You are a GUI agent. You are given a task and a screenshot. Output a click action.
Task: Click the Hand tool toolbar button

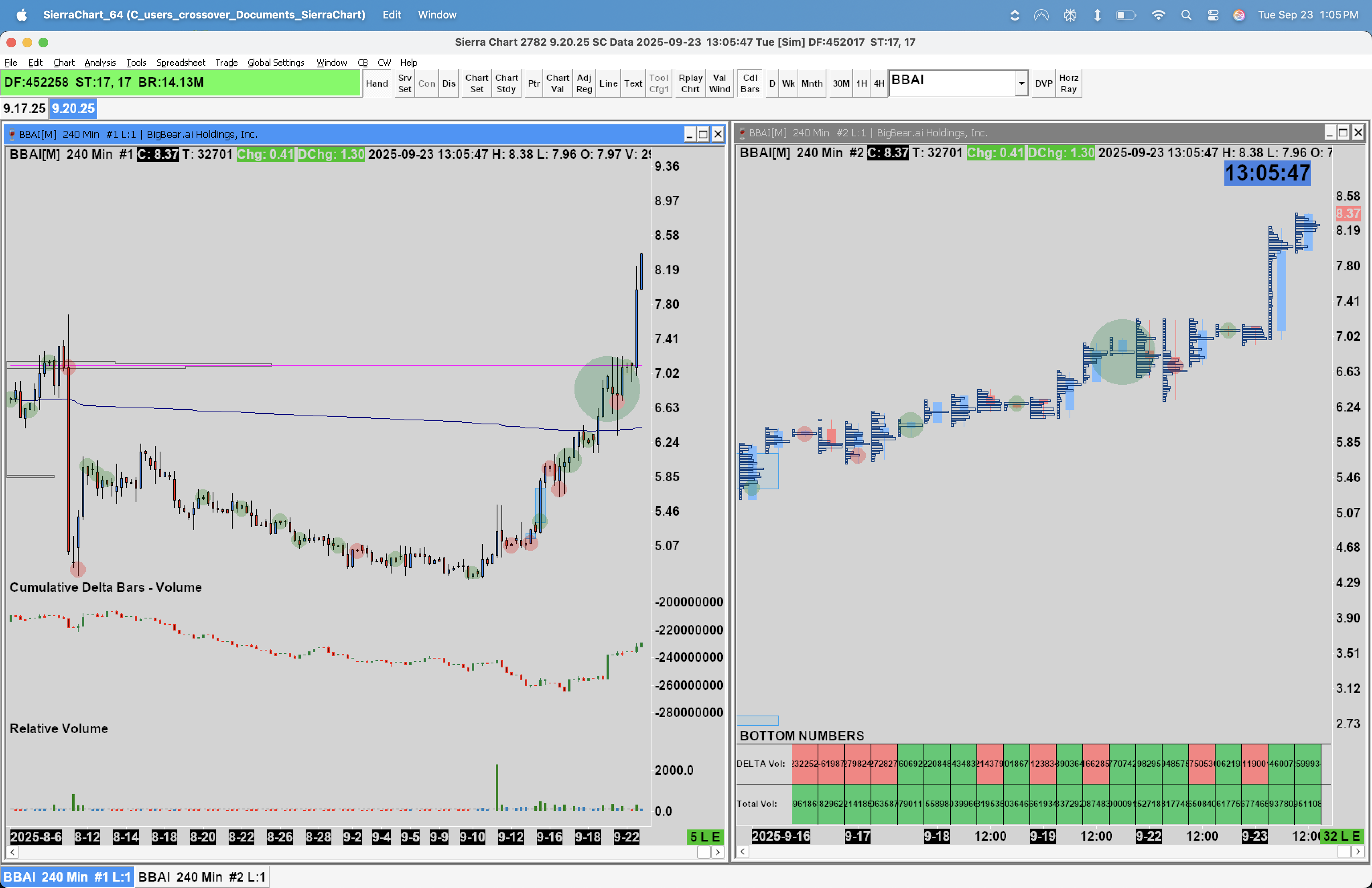[x=376, y=83]
